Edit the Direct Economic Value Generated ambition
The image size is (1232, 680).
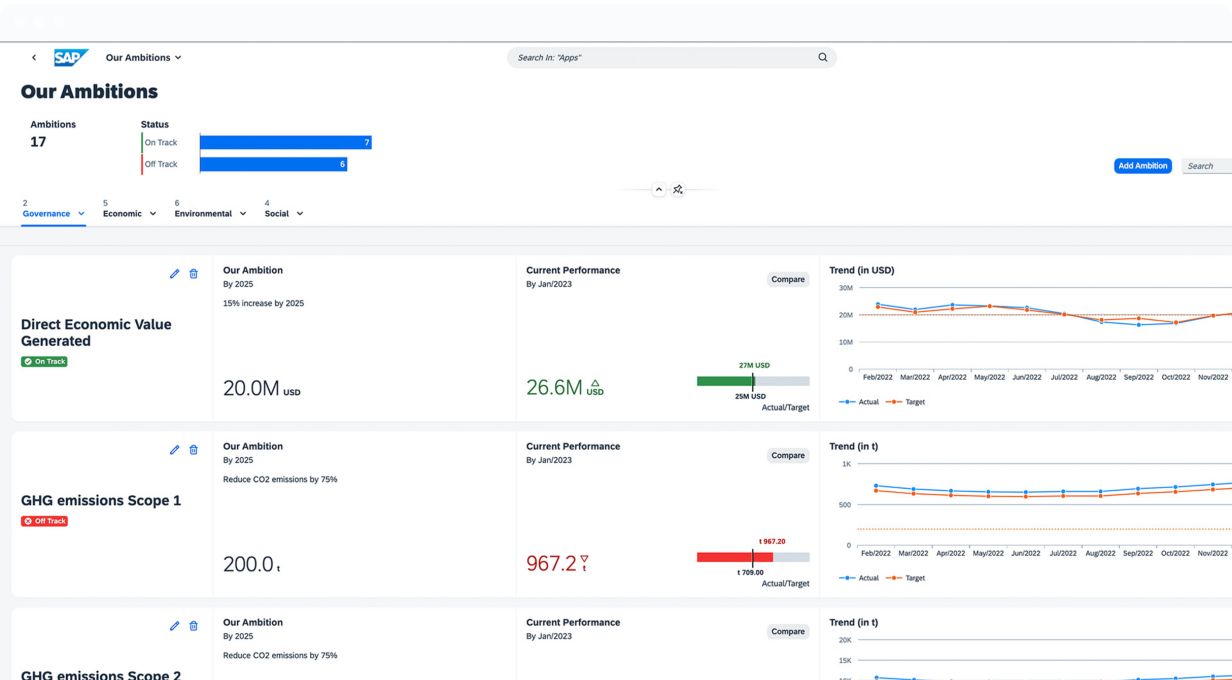175,274
